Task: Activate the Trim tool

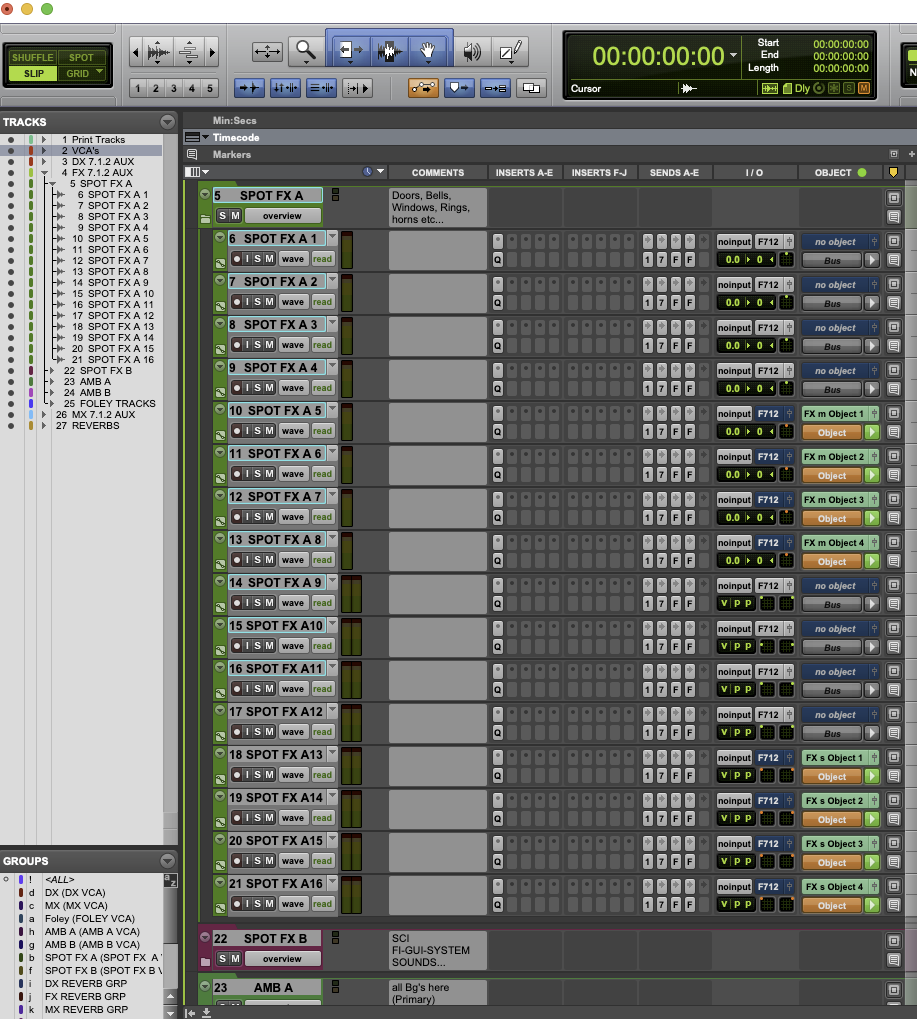Action: (x=349, y=50)
